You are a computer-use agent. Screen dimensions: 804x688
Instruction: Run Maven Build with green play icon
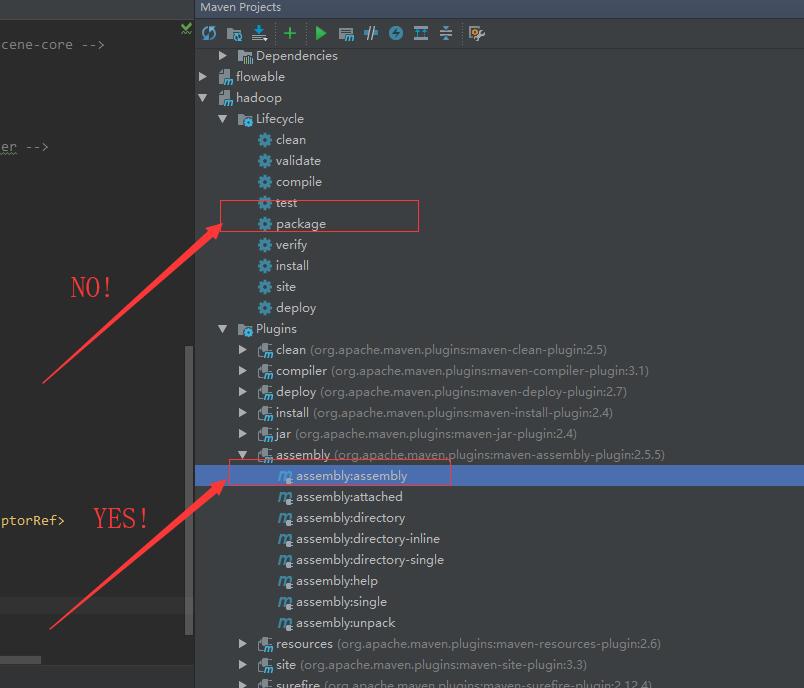tap(321, 33)
